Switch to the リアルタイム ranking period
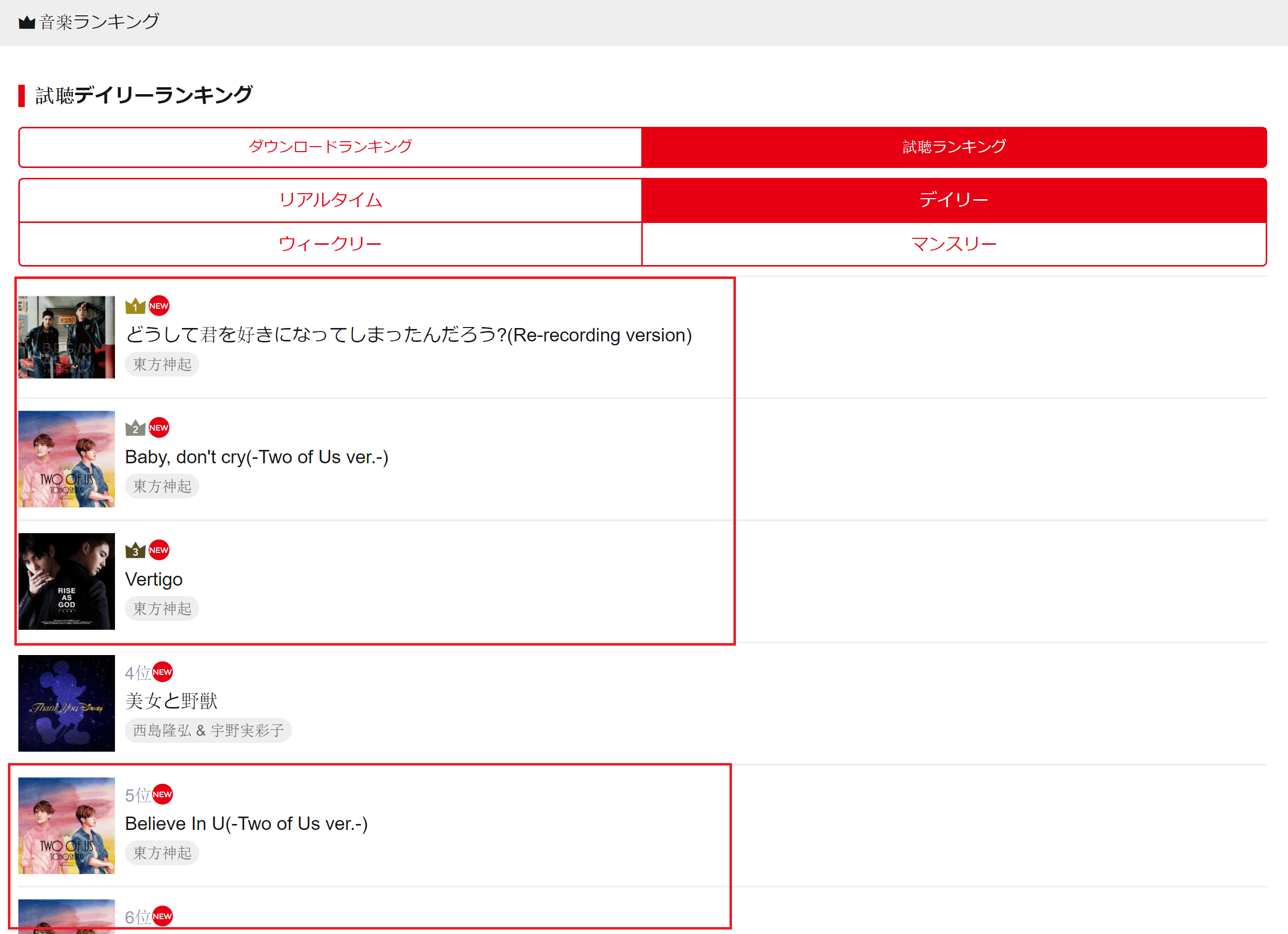Image resolution: width=1288 pixels, height=934 pixels. point(330,201)
